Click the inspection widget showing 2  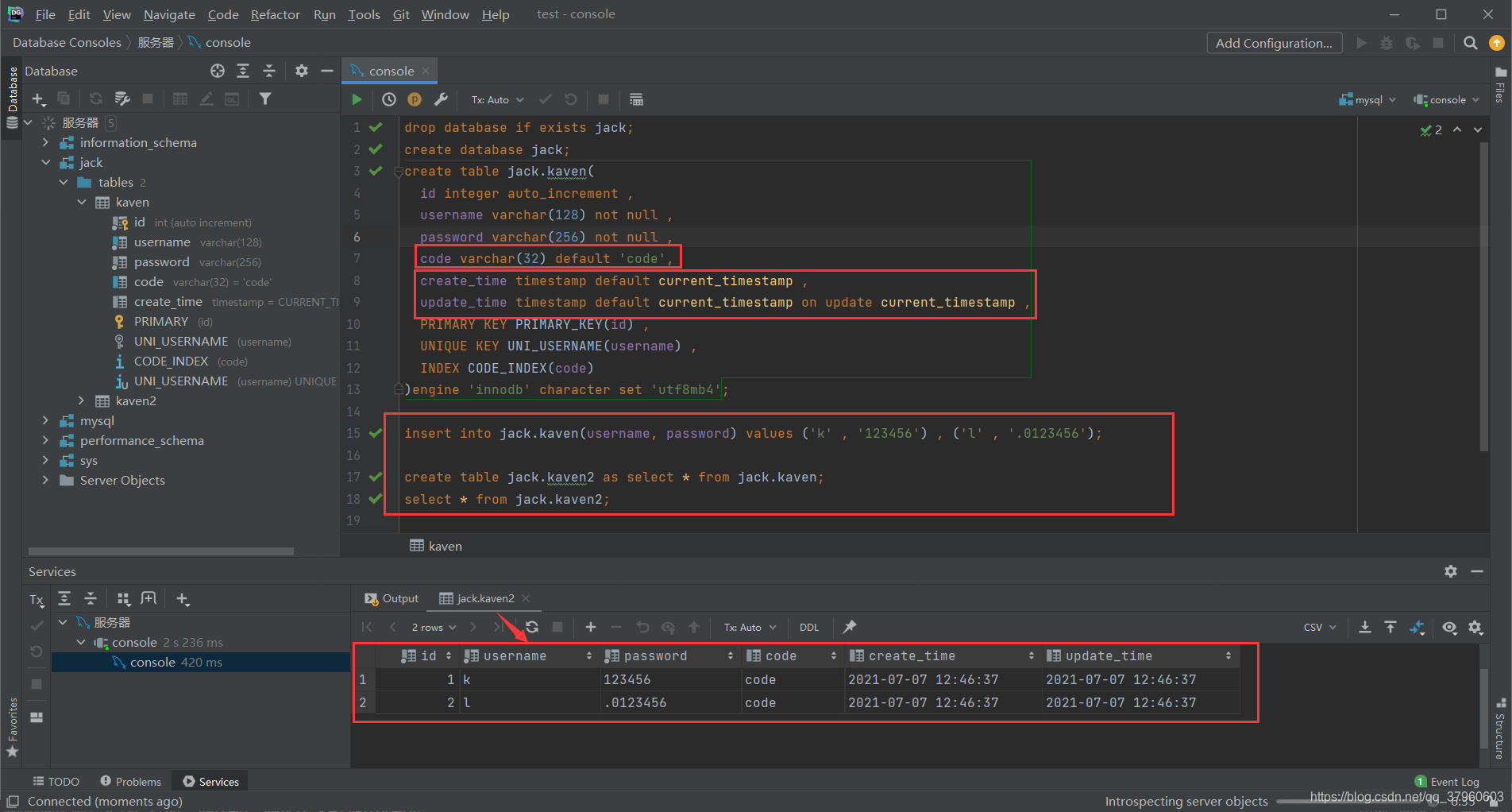click(1431, 130)
